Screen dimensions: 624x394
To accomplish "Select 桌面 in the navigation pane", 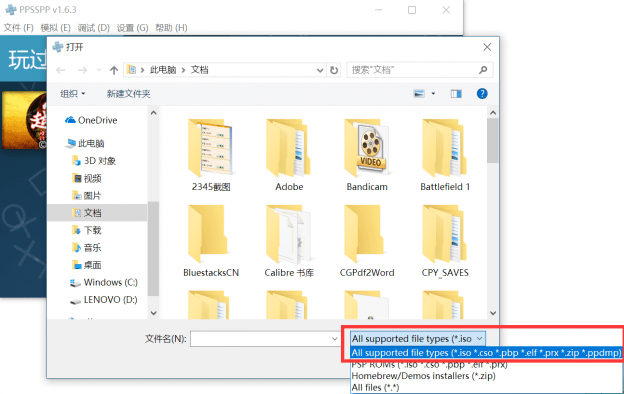I will coord(87,265).
